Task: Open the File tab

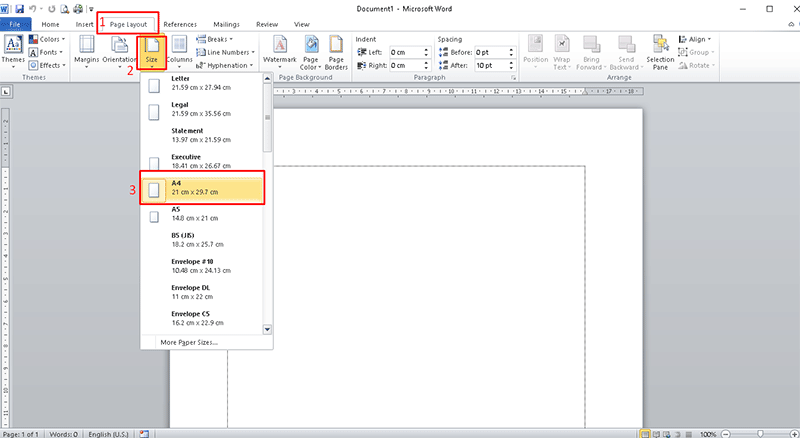Action: (15, 24)
